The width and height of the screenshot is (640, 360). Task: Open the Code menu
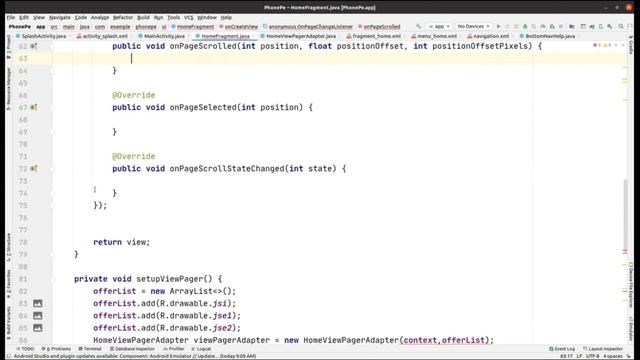pos(81,18)
